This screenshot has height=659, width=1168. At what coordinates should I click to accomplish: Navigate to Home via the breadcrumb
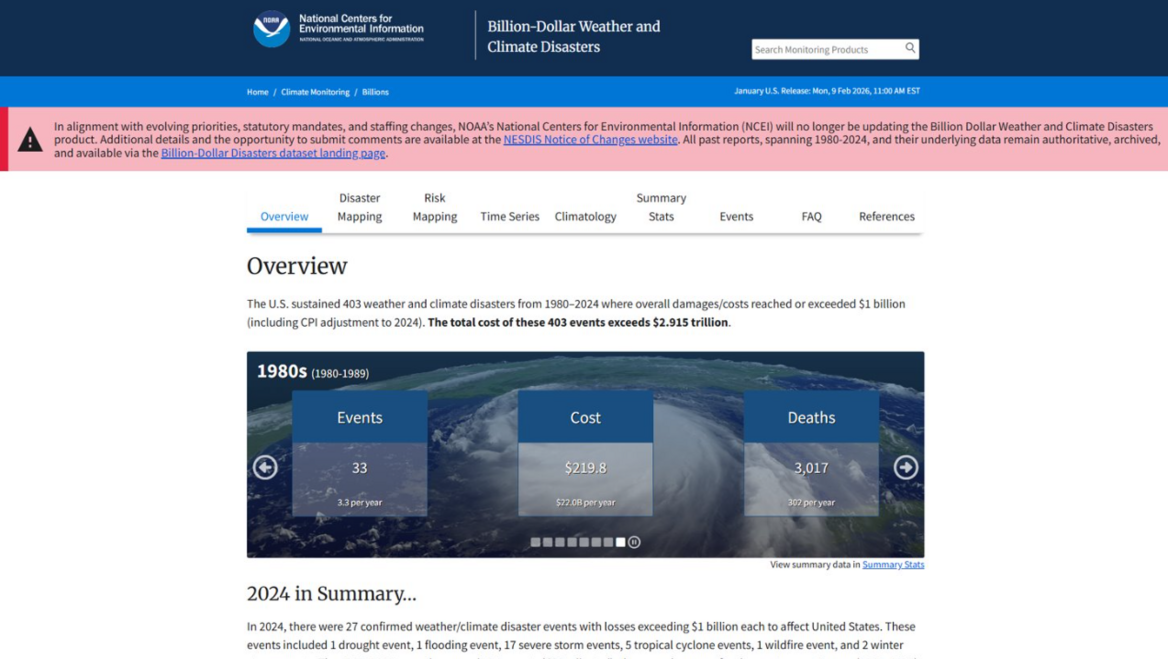pos(257,91)
